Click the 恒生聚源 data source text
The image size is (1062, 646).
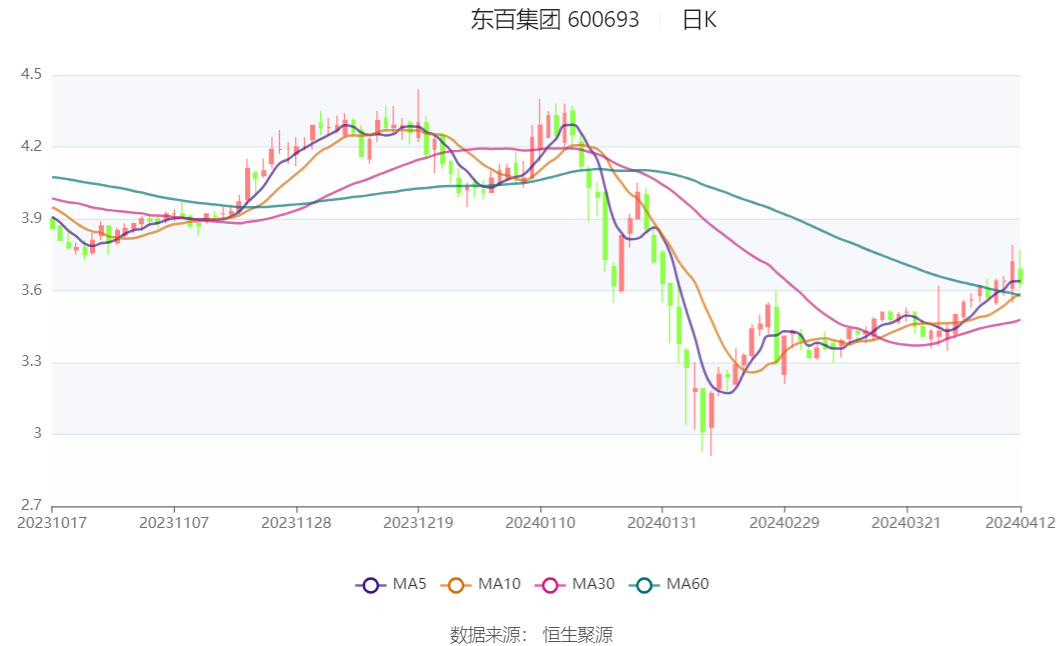point(577,634)
